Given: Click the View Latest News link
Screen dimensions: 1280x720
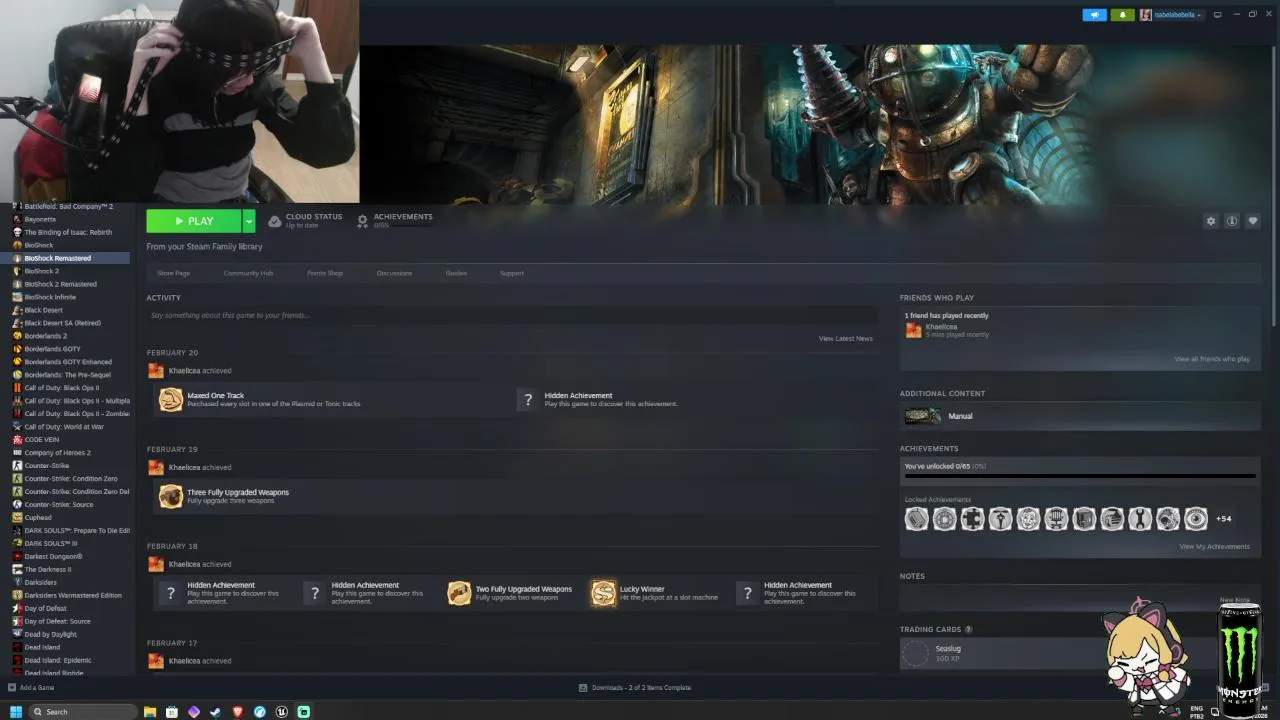Looking at the screenshot, I should click(x=846, y=339).
